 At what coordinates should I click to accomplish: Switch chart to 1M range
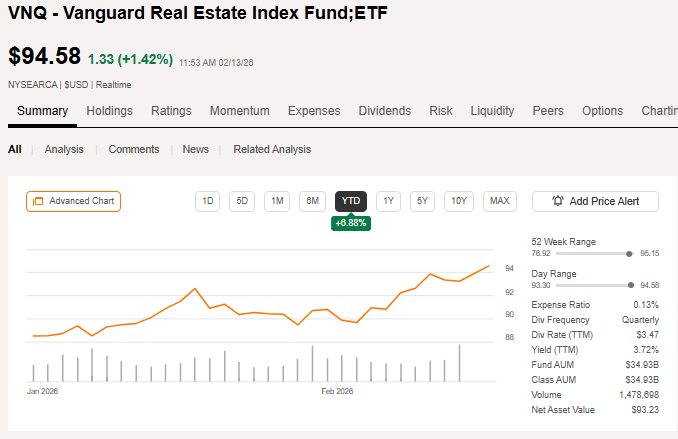pyautogui.click(x=277, y=201)
